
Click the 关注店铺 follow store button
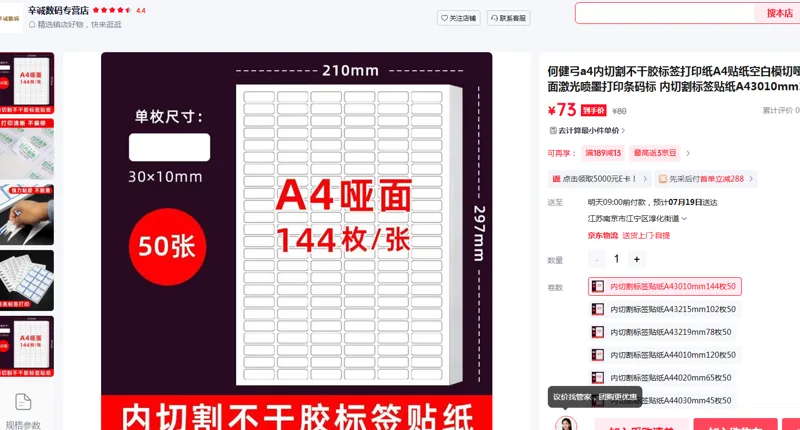[458, 18]
